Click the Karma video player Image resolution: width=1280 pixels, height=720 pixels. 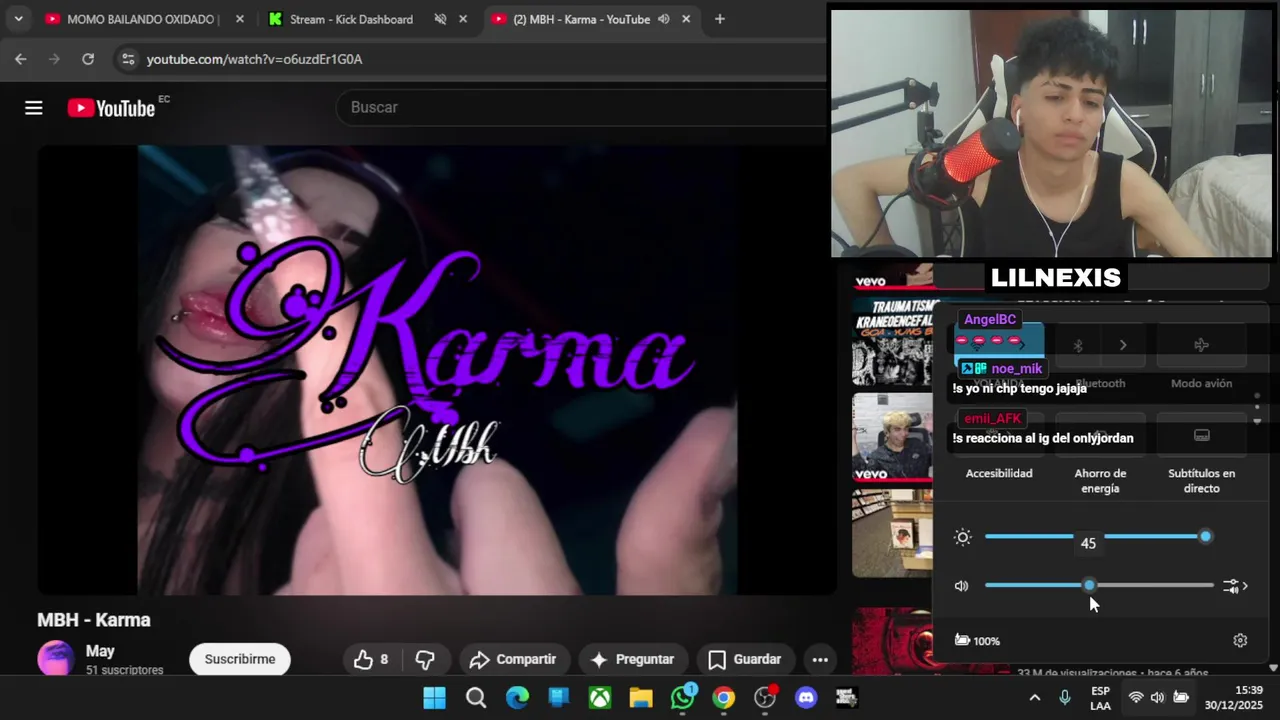click(437, 370)
